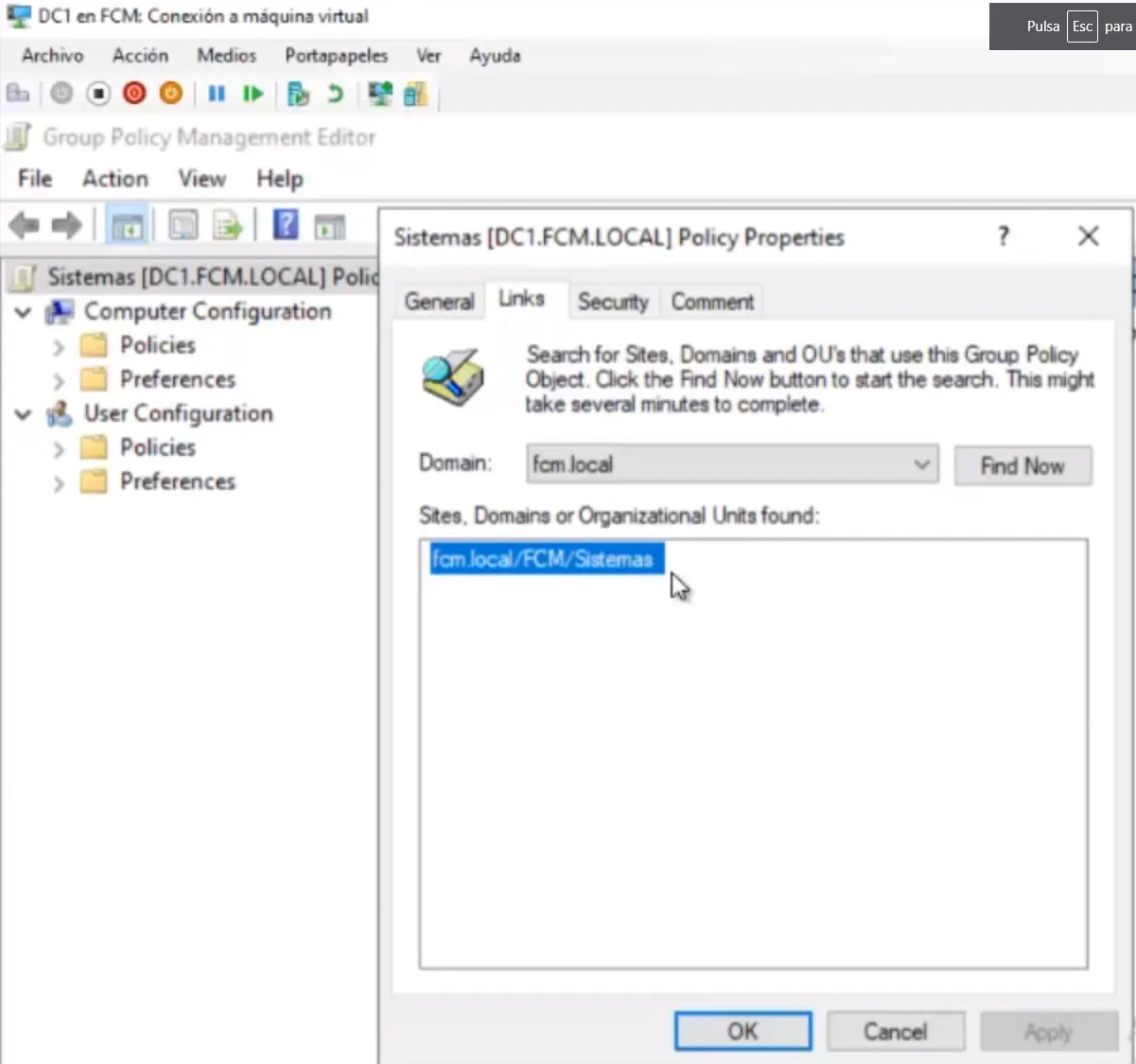Open the Portapapeles menu

pyautogui.click(x=336, y=56)
